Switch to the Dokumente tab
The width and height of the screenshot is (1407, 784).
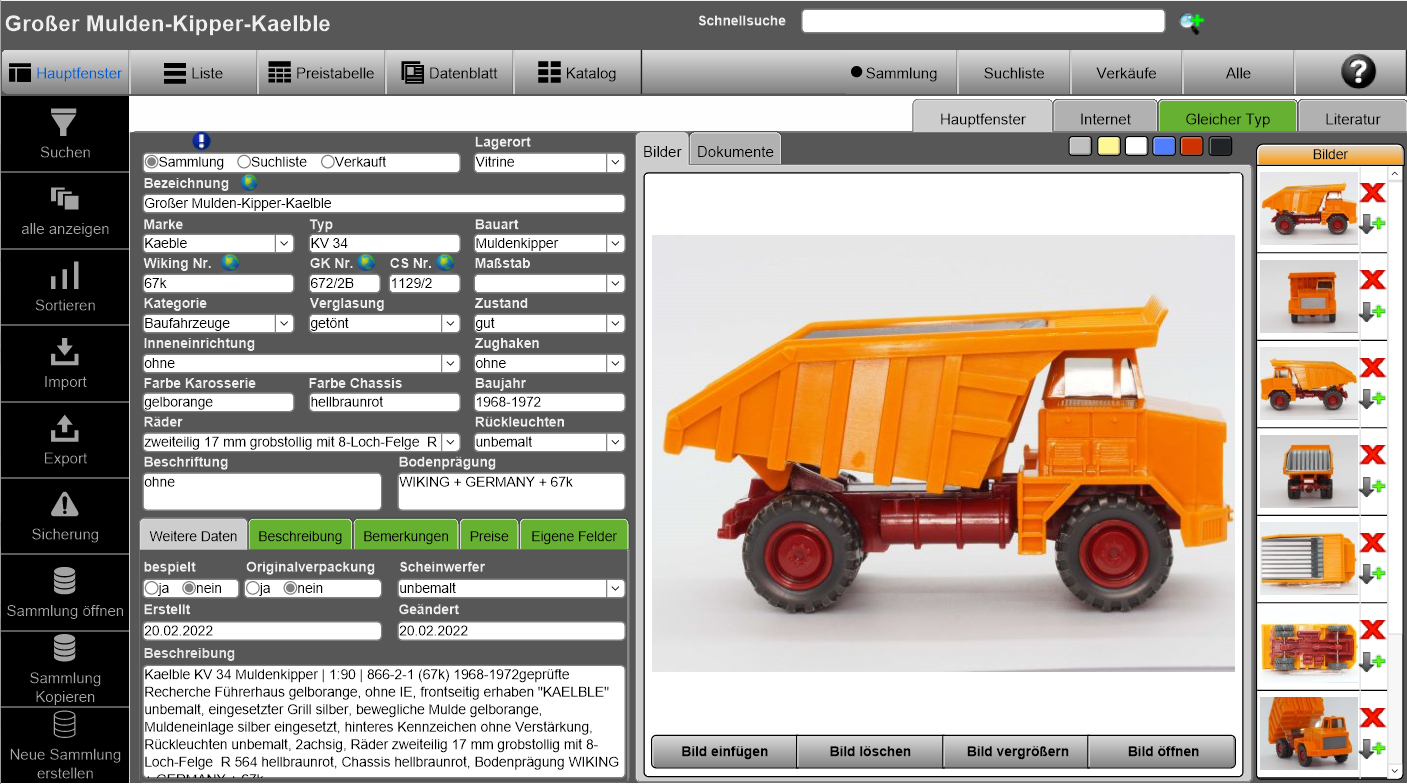click(x=735, y=152)
